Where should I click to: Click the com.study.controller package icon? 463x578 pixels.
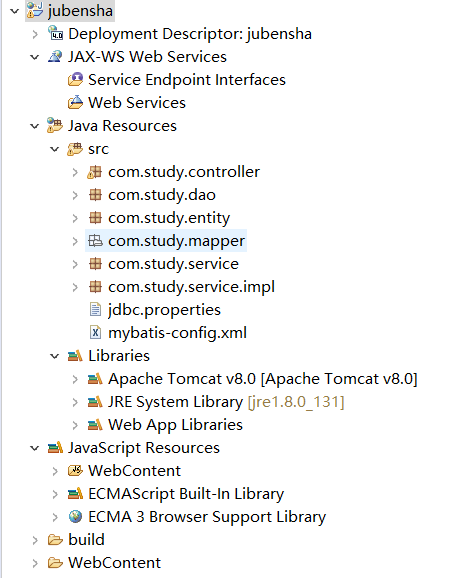(x=95, y=172)
